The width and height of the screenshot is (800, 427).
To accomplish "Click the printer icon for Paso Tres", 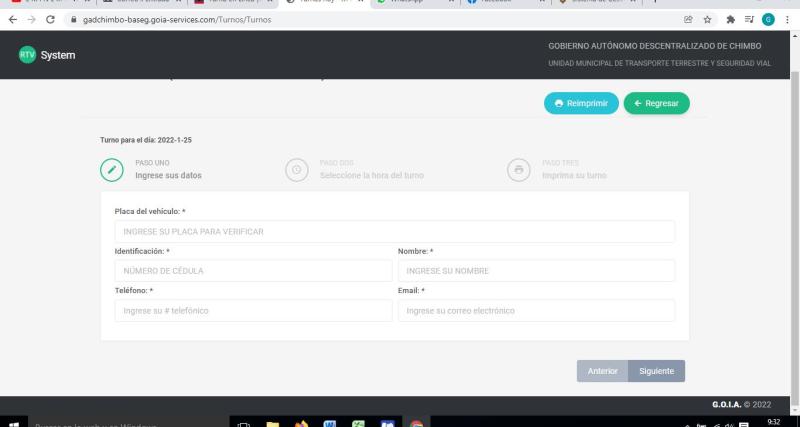I will [x=518, y=169].
